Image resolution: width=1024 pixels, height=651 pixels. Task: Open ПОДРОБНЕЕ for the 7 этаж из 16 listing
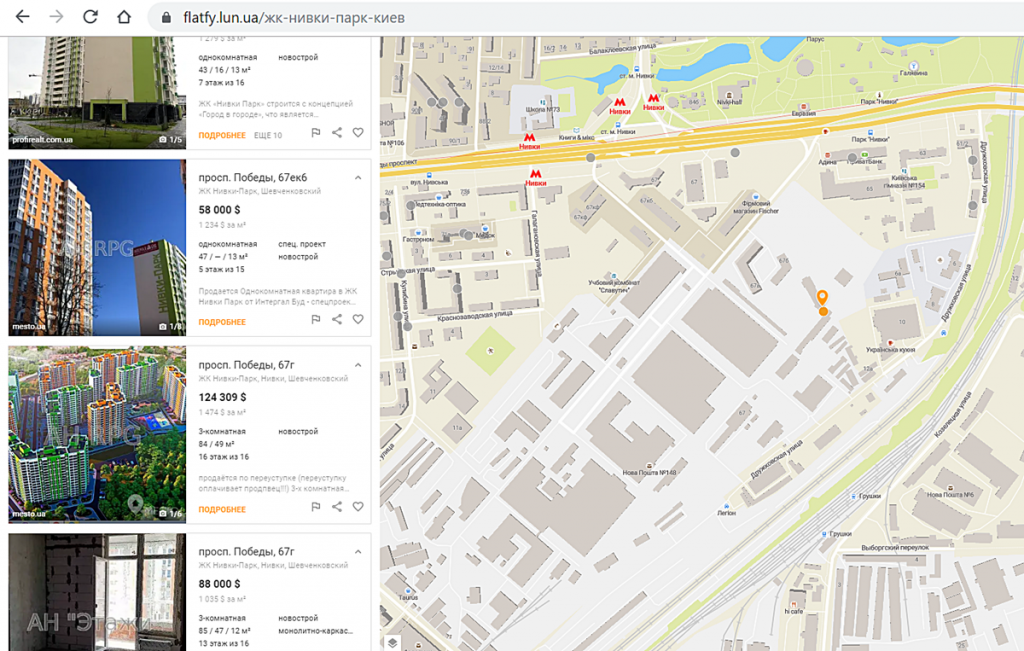coord(222,136)
